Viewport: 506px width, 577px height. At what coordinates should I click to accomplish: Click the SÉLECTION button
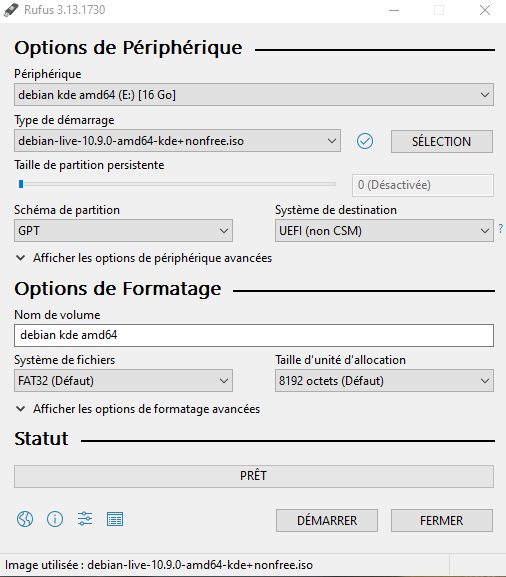tap(442, 141)
